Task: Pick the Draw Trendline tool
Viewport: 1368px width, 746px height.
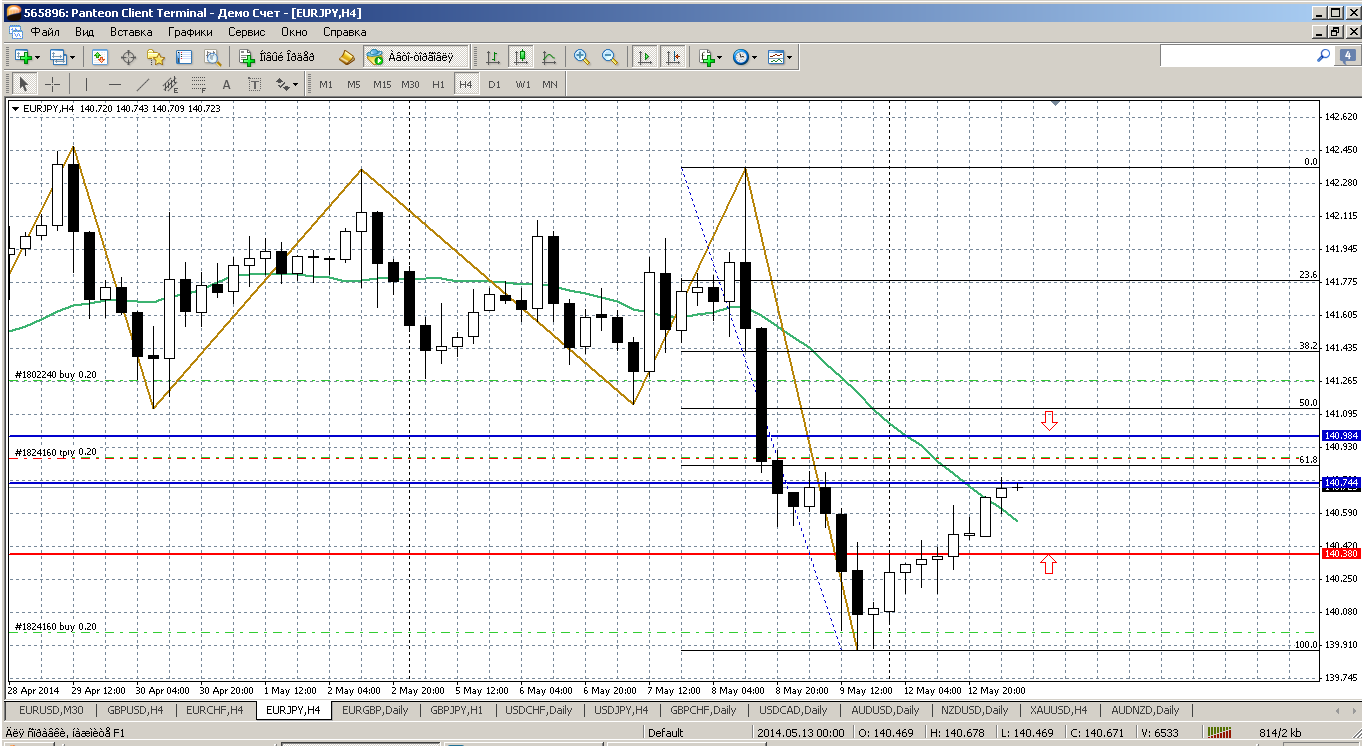Action: [x=143, y=85]
